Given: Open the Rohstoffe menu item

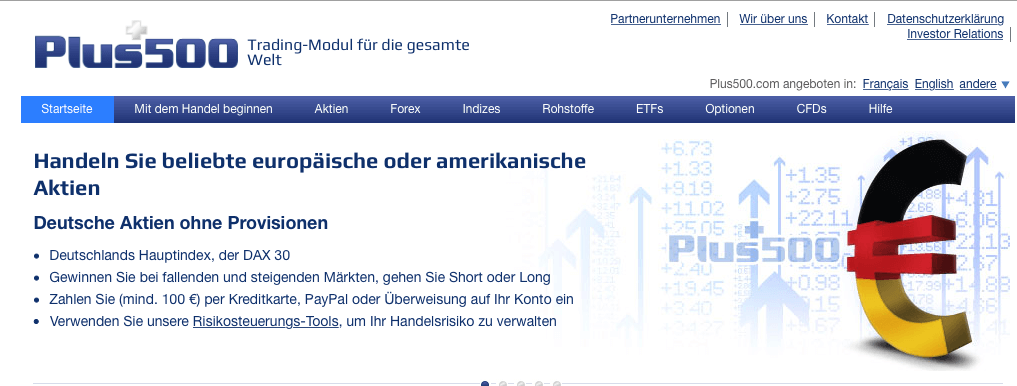Looking at the screenshot, I should (568, 109).
